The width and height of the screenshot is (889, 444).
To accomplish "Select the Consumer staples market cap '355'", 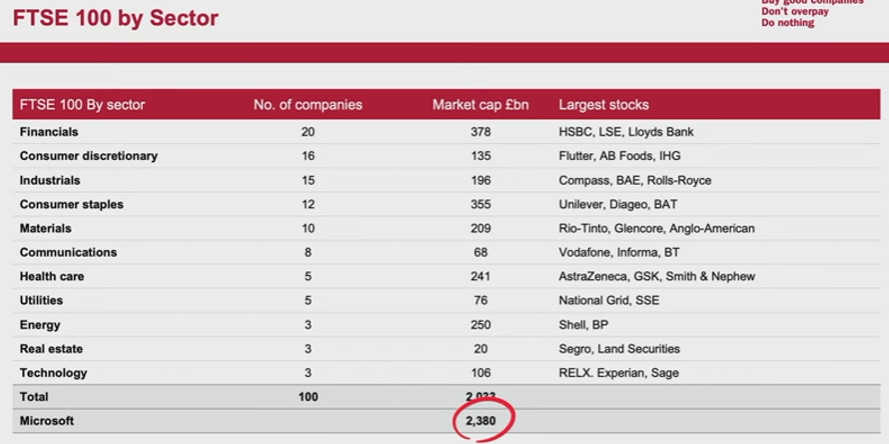I will pyautogui.click(x=480, y=204).
